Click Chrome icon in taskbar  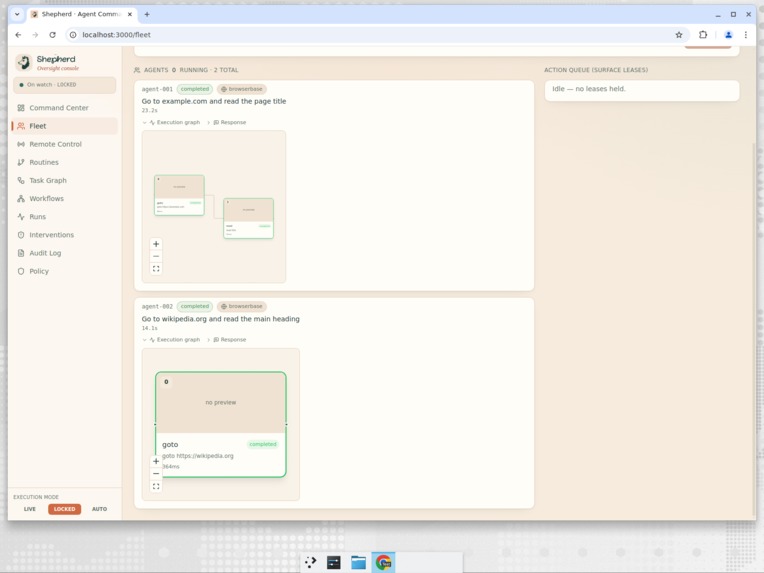[x=383, y=562]
